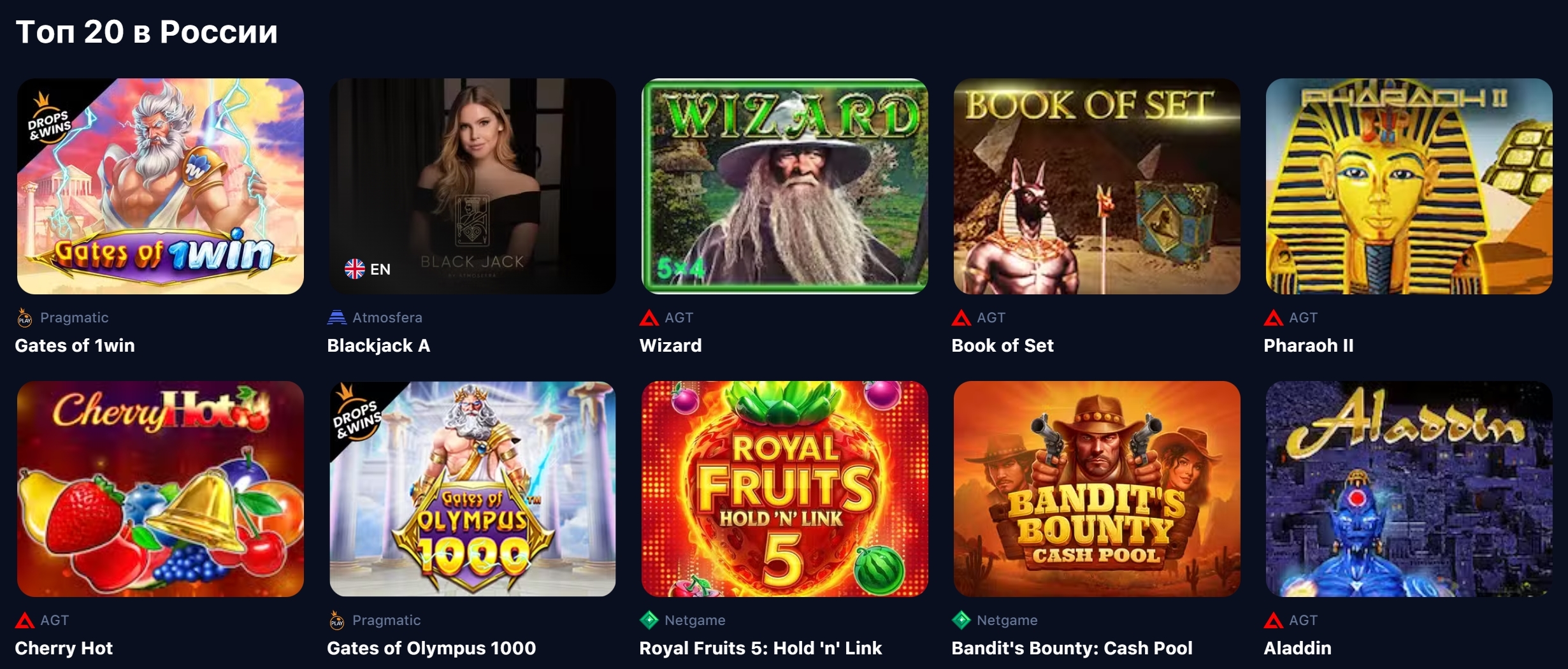
Task: Open the Blackjack A live game thumbnail
Action: pyautogui.click(x=472, y=186)
